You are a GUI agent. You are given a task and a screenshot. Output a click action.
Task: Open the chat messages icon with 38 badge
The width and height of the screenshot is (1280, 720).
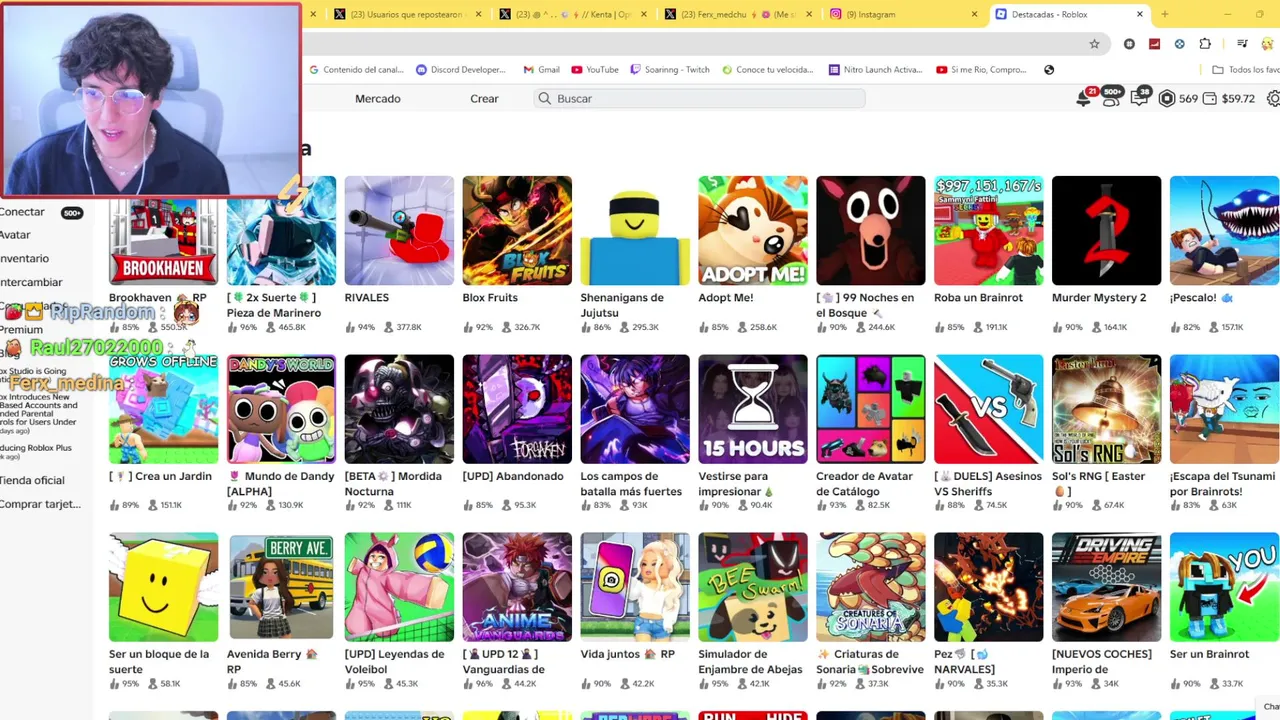(1139, 98)
